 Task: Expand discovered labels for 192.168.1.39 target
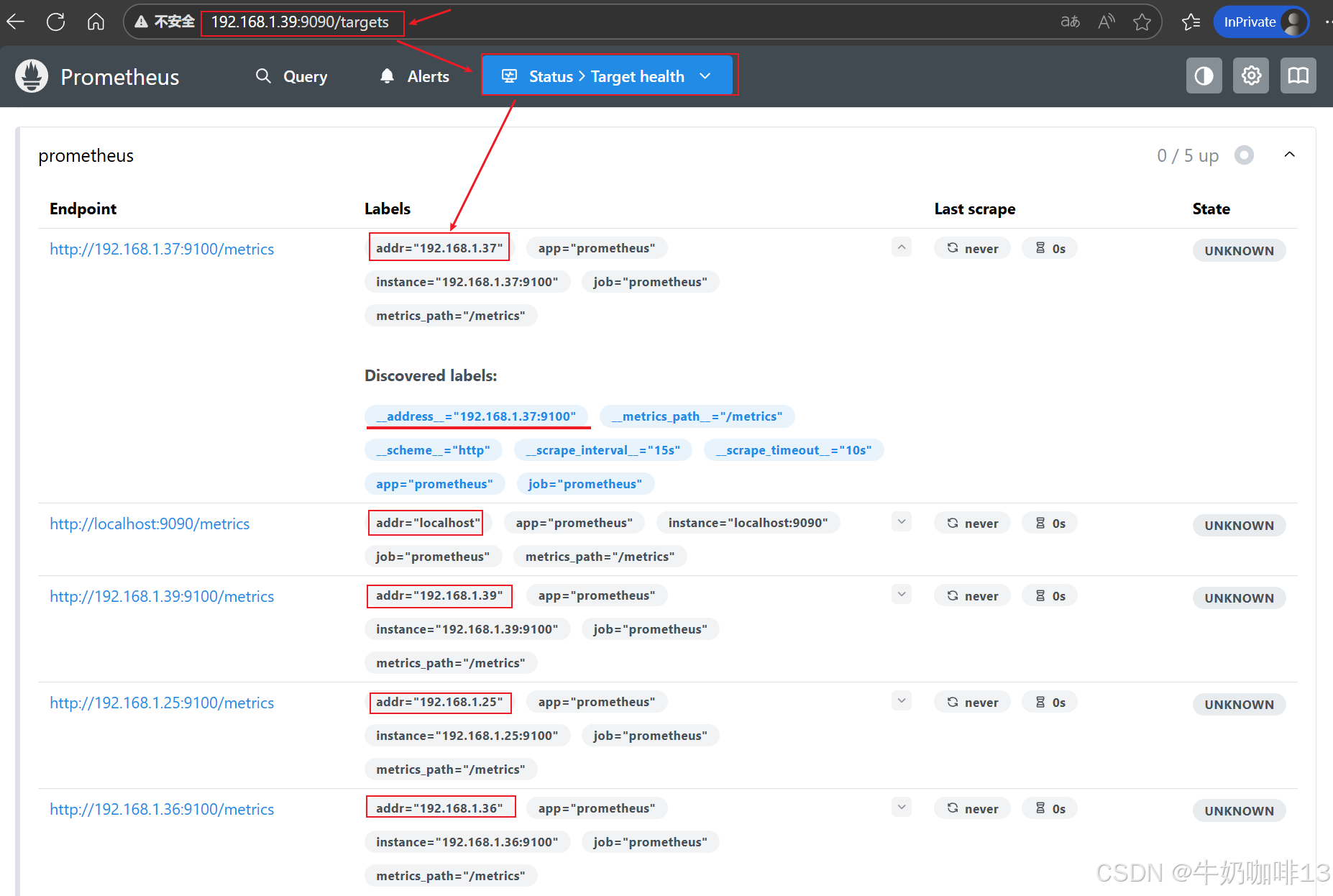902,595
